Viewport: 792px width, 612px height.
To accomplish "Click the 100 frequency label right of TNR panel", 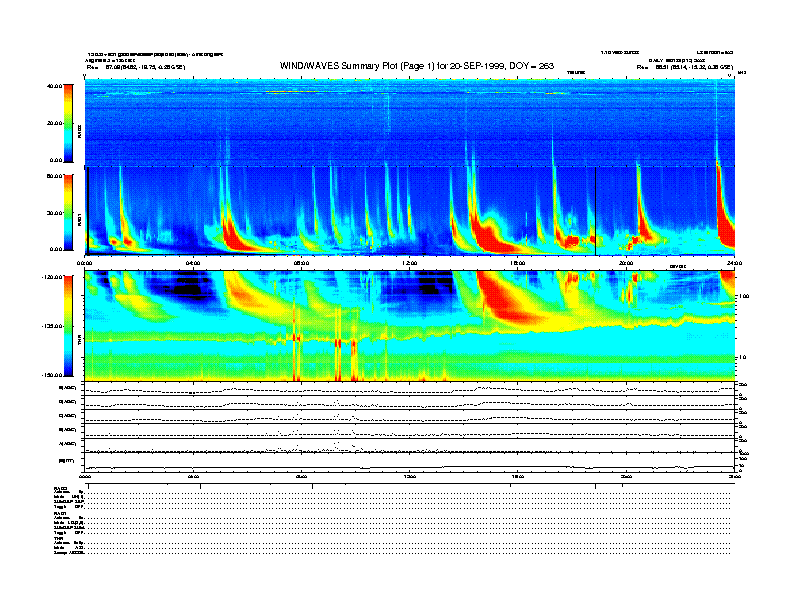I will tap(744, 296).
